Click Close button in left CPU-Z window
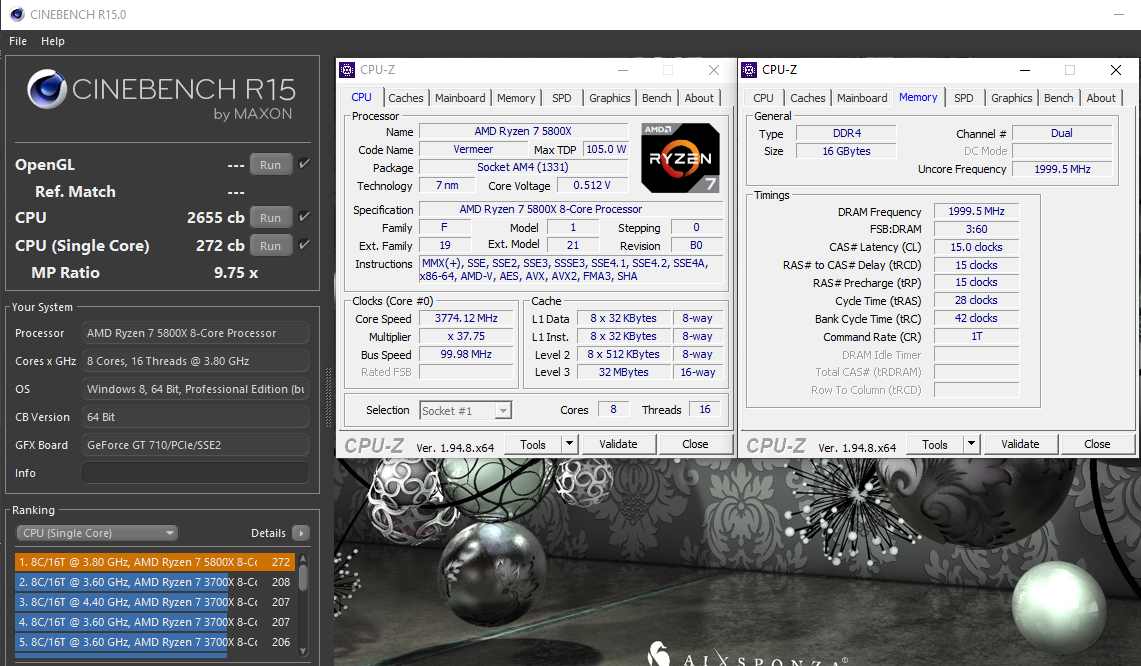 tap(695, 444)
